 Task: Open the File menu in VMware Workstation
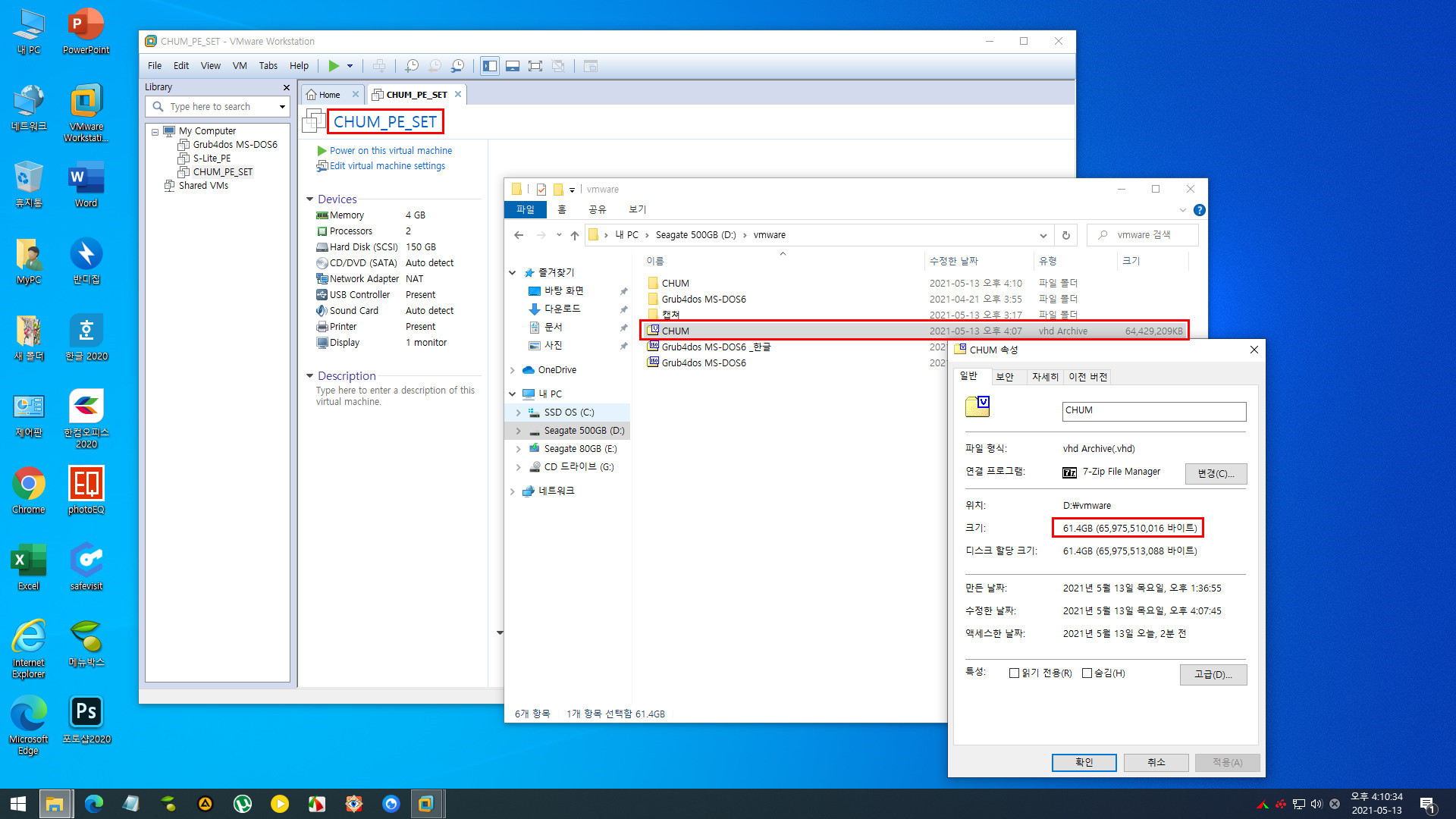tap(155, 66)
